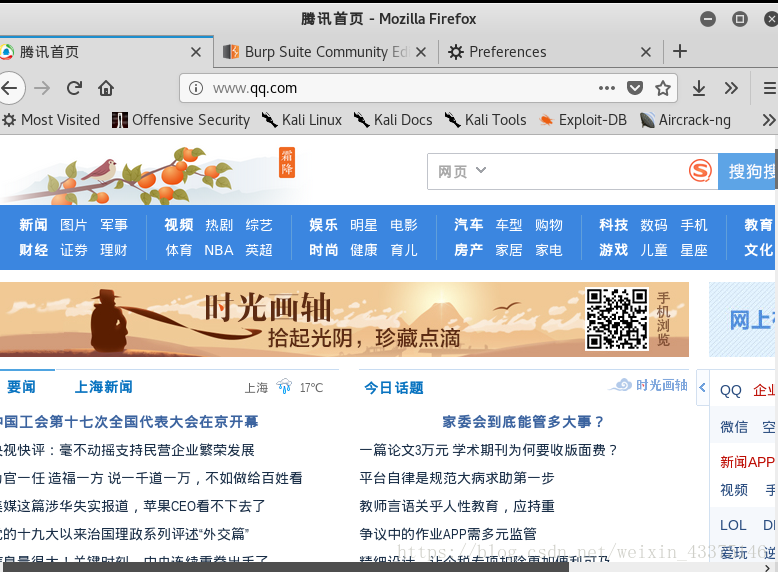Show site information icon in address bar
The width and height of the screenshot is (778, 572).
196,88
